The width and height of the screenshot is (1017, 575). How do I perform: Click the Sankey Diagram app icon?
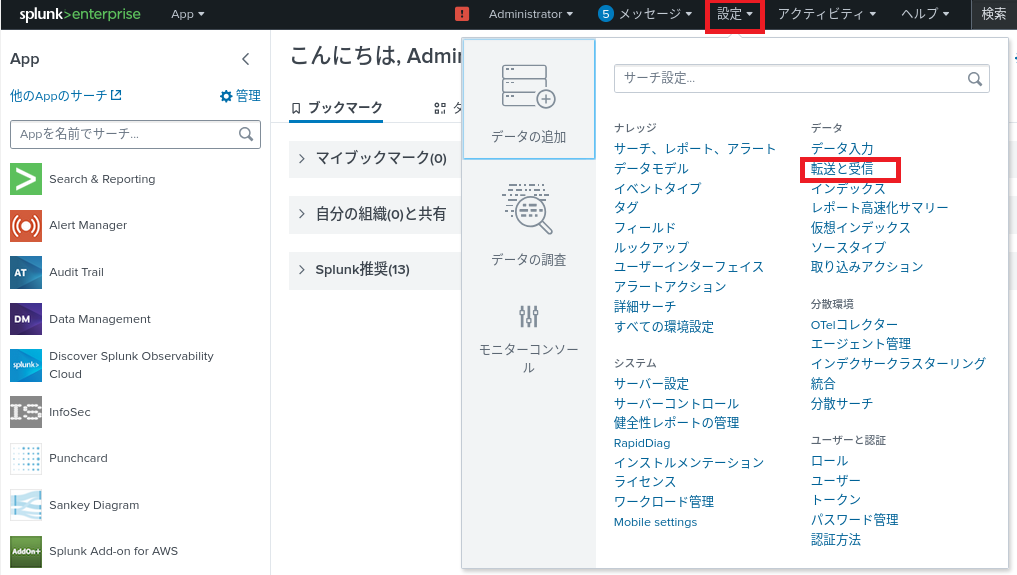tap(25, 505)
